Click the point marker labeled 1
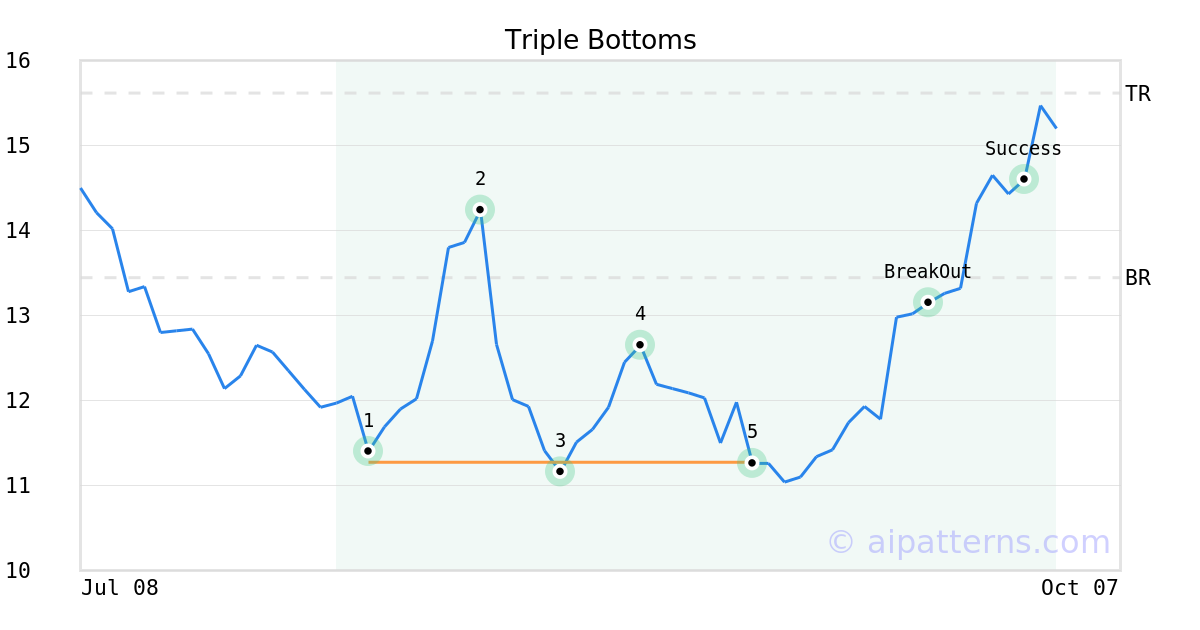The image size is (1200, 630). click(368, 451)
